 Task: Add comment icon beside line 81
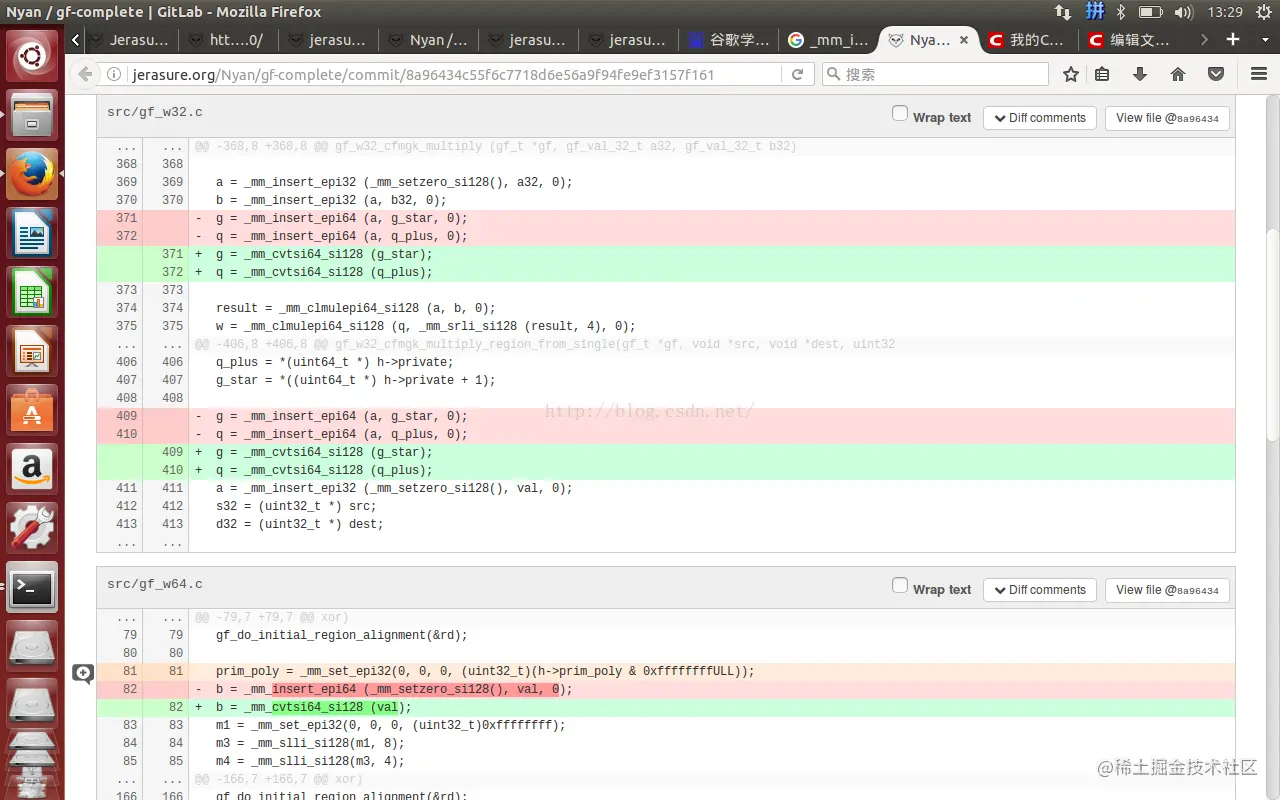point(83,673)
